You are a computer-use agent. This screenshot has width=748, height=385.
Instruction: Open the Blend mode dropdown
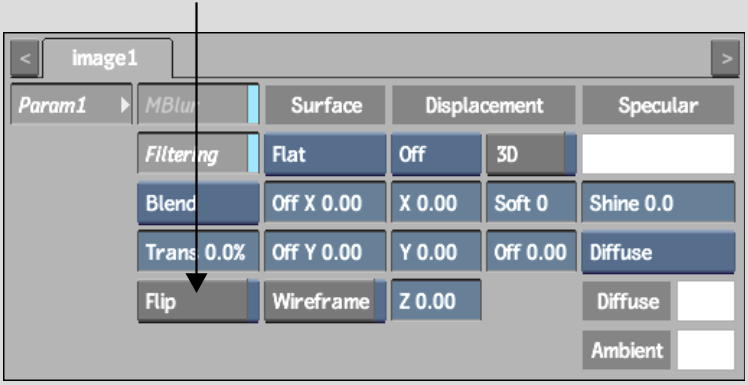pyautogui.click(x=198, y=203)
